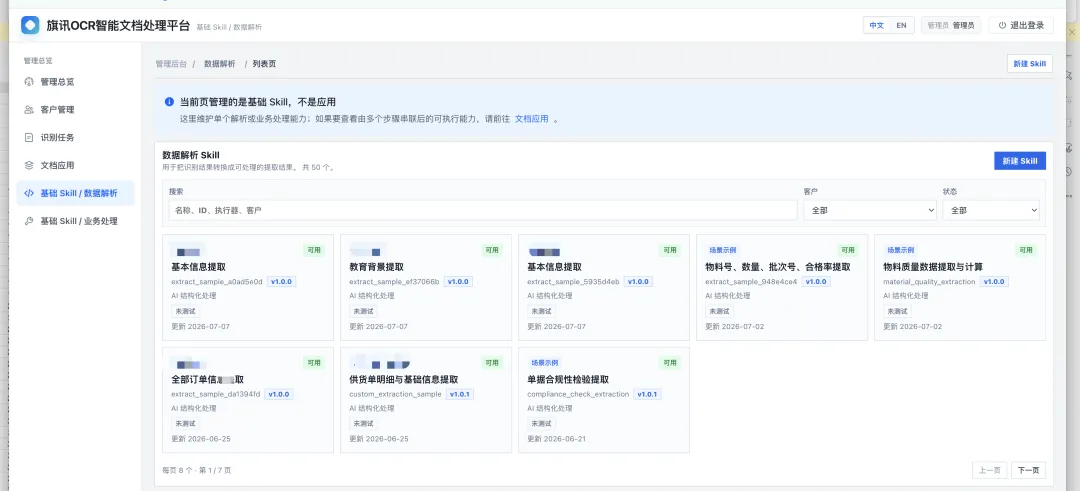Open the 客户 filter dropdown
The image size is (1080, 491).
click(x=870, y=210)
